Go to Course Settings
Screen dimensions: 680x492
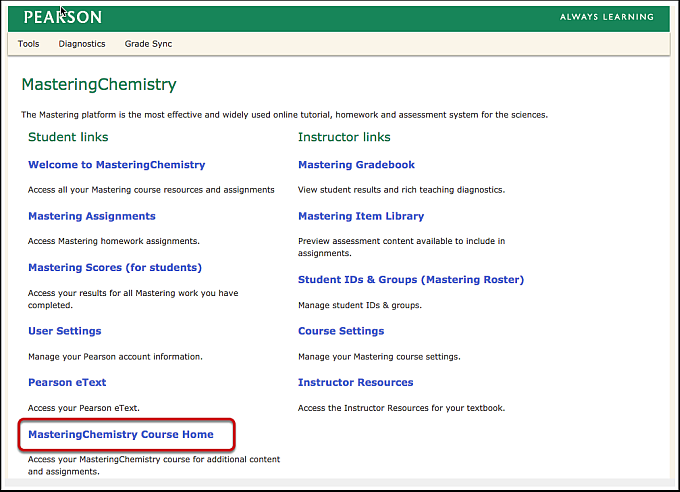coord(341,331)
